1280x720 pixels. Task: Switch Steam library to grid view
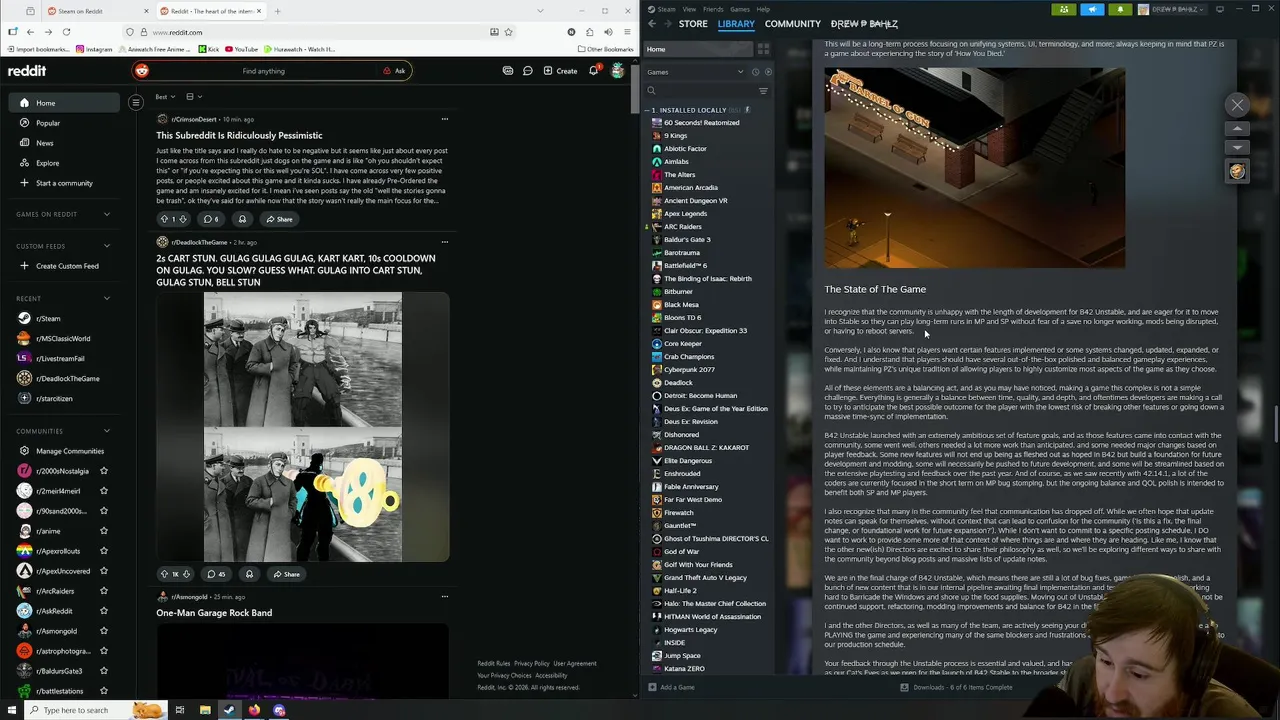(763, 49)
